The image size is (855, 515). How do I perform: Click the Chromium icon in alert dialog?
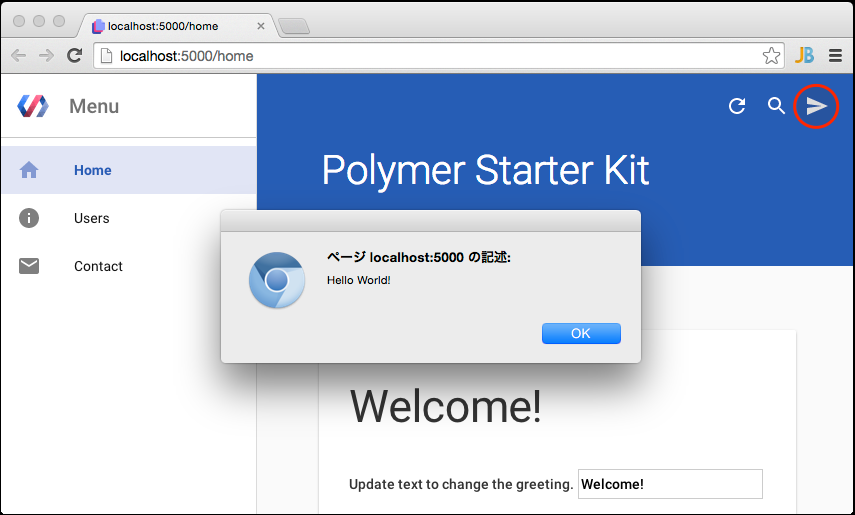(x=277, y=280)
